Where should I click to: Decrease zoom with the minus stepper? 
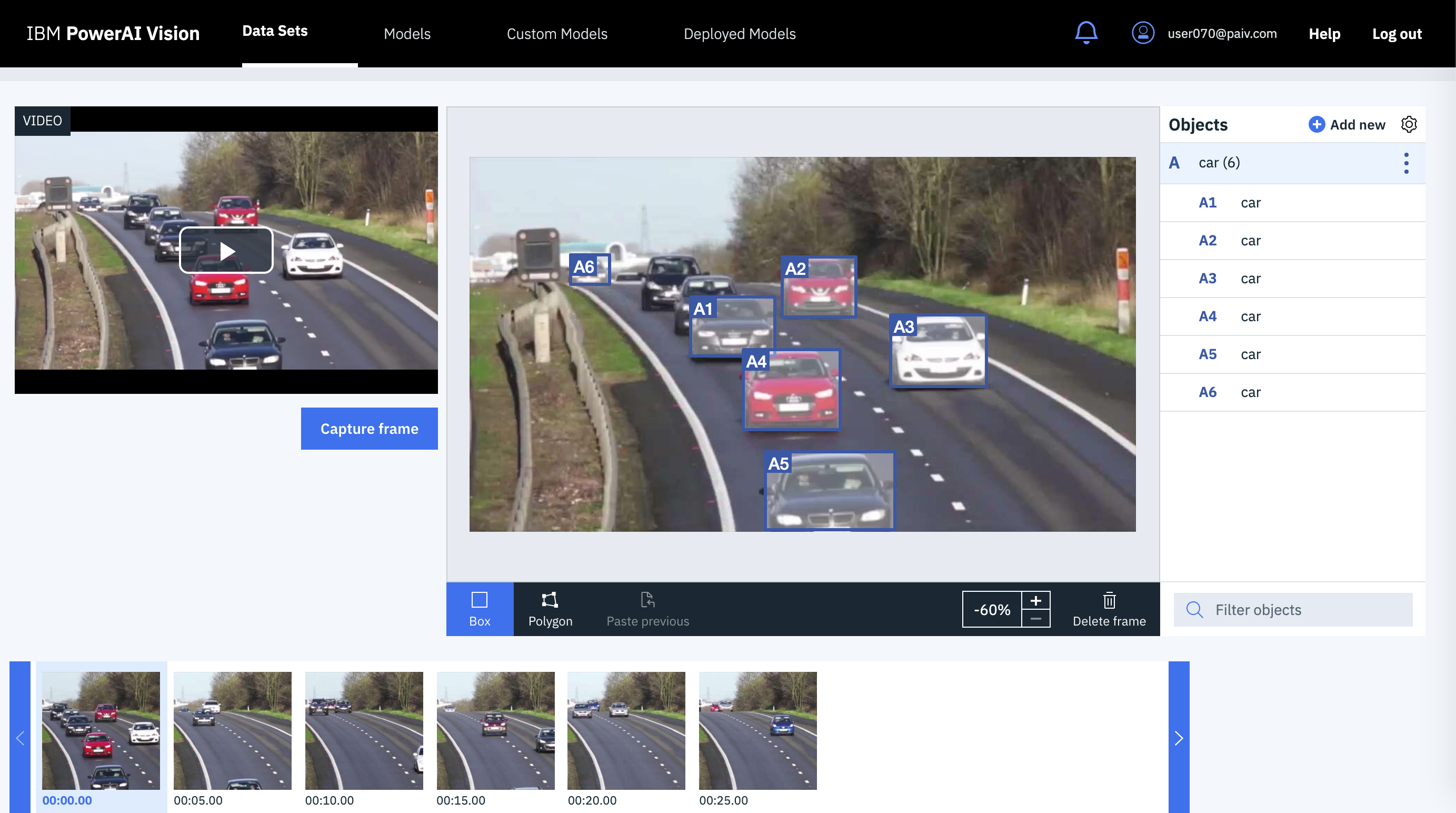1035,619
